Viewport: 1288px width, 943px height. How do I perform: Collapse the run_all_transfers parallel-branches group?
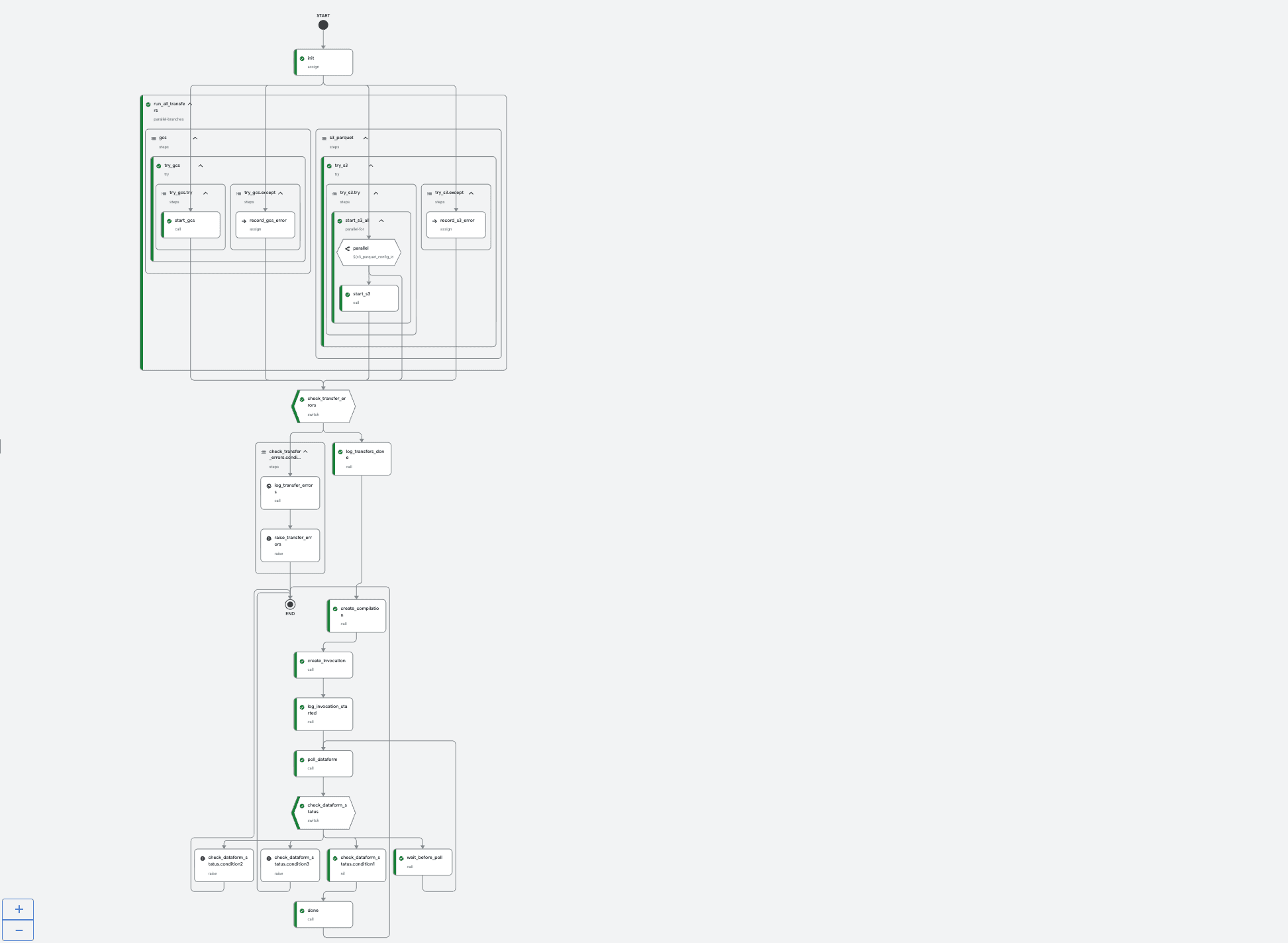190,104
